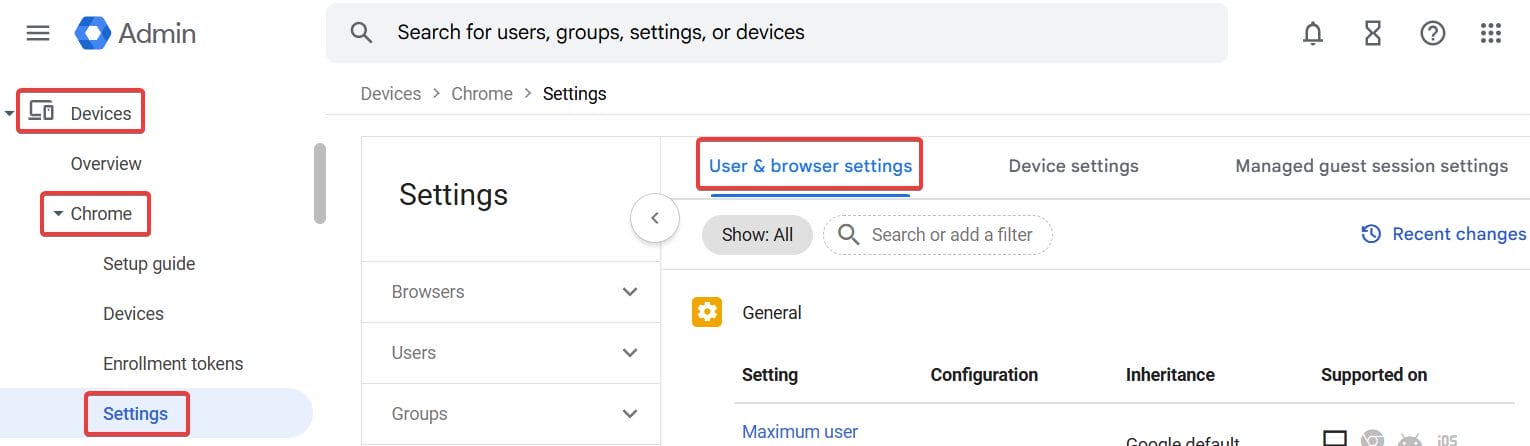
Task: Collapse the Devices section triangle
Action: [10, 114]
